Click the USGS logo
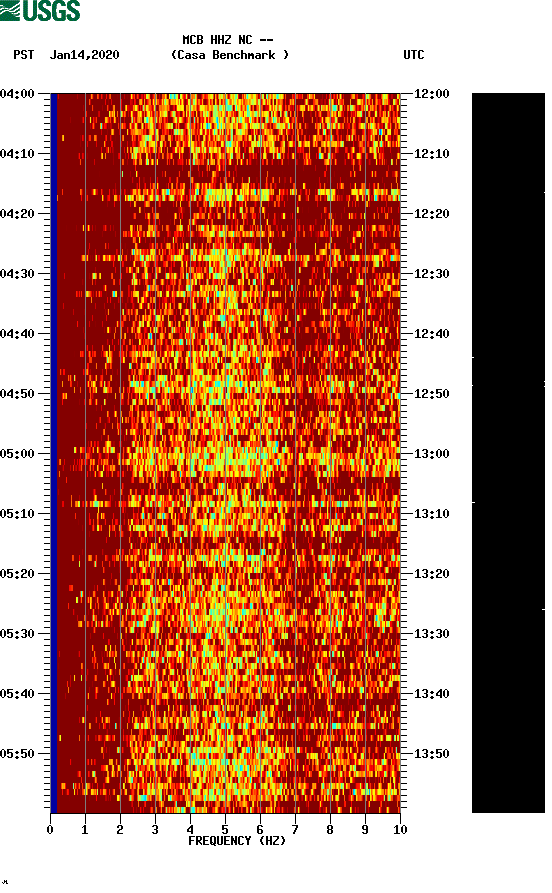This screenshot has width=552, height=893. (40, 10)
